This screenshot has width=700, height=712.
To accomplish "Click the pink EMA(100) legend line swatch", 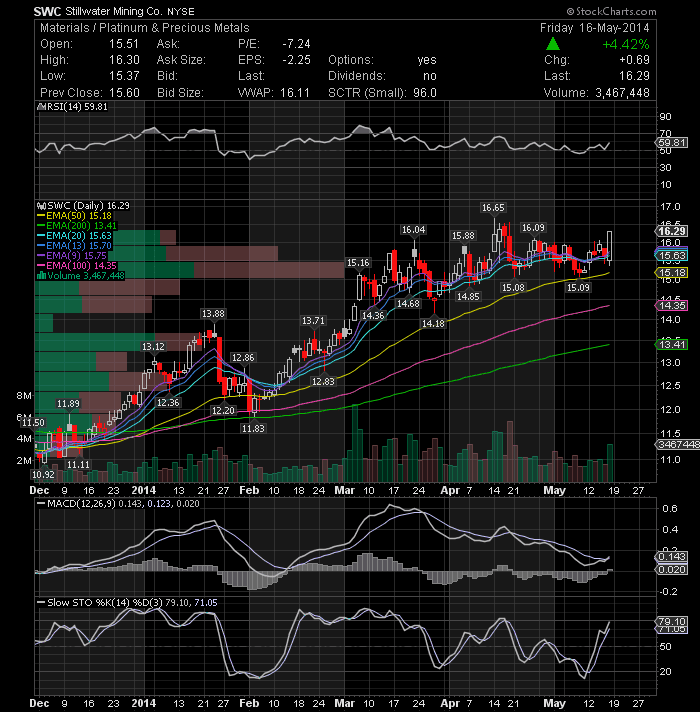I will [41, 266].
